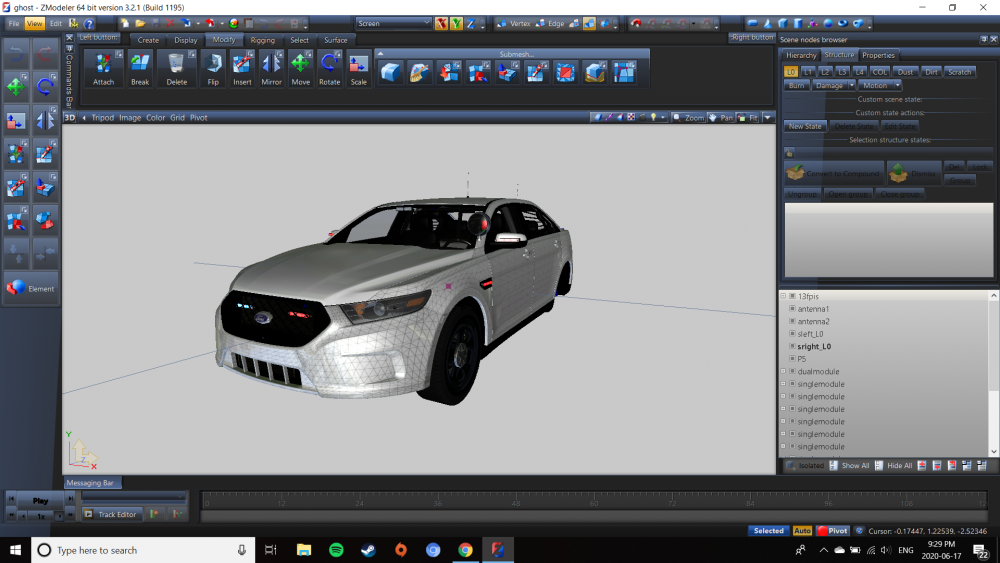This screenshot has height=563, width=1000.
Task: Choose the Rotate tool
Action: click(329, 67)
